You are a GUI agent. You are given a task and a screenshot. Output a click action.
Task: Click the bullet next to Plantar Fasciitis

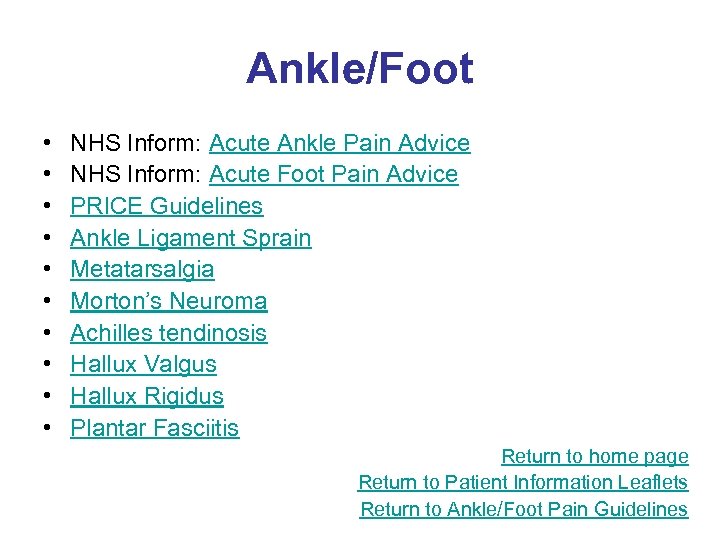pyautogui.click(x=48, y=428)
